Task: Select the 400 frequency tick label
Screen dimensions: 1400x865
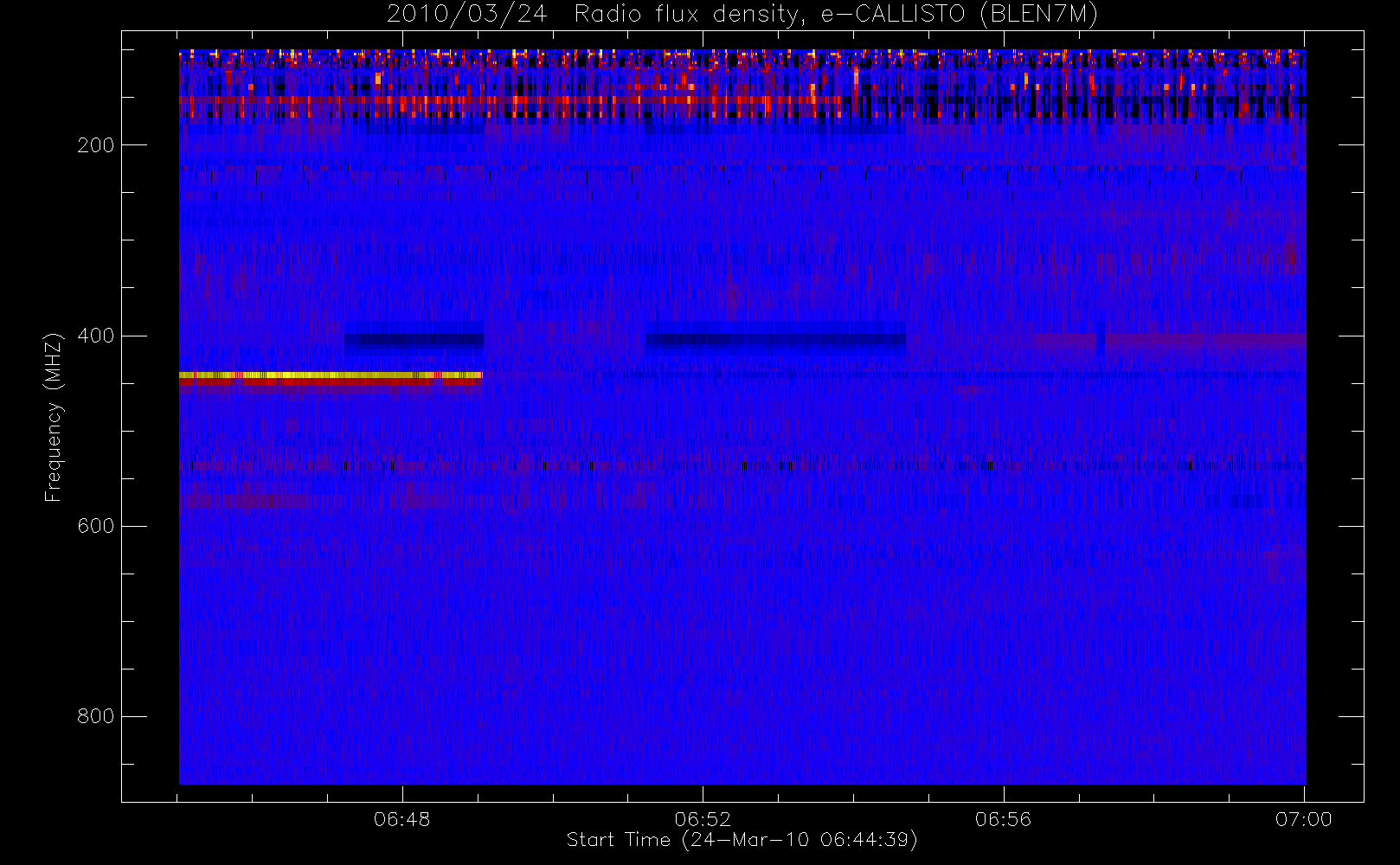Action: coord(96,336)
